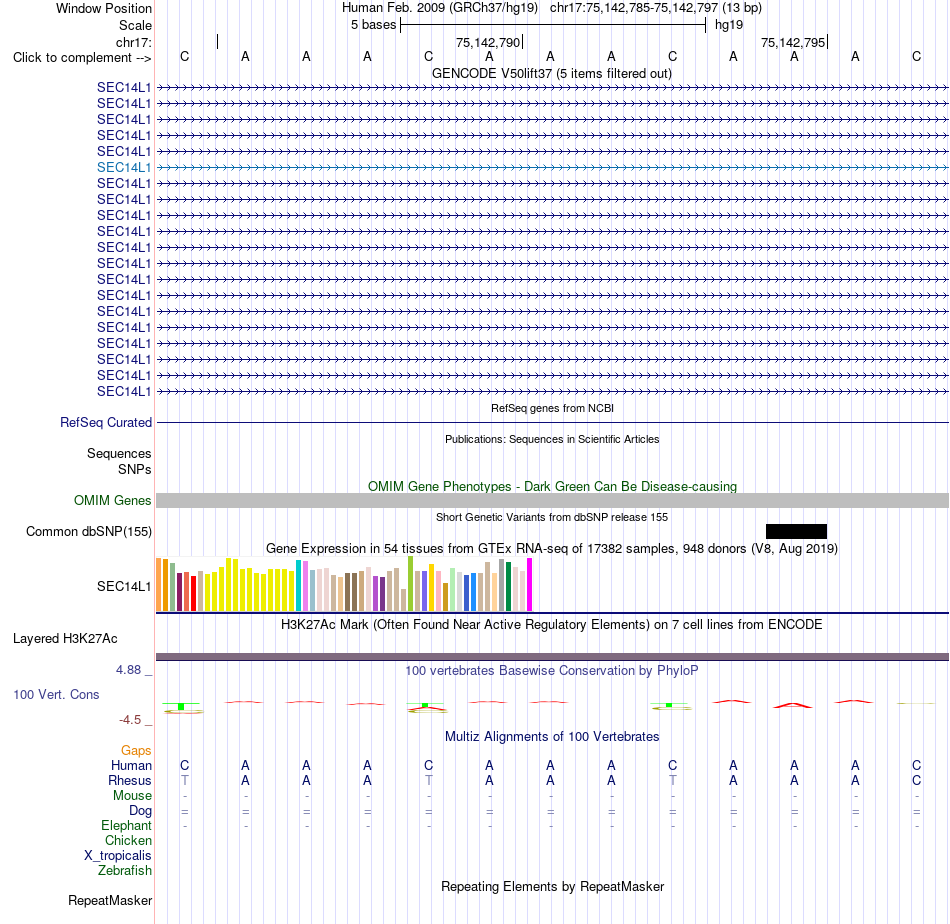Click the purple Layered H3K27Ac signal bar

click(x=553, y=657)
